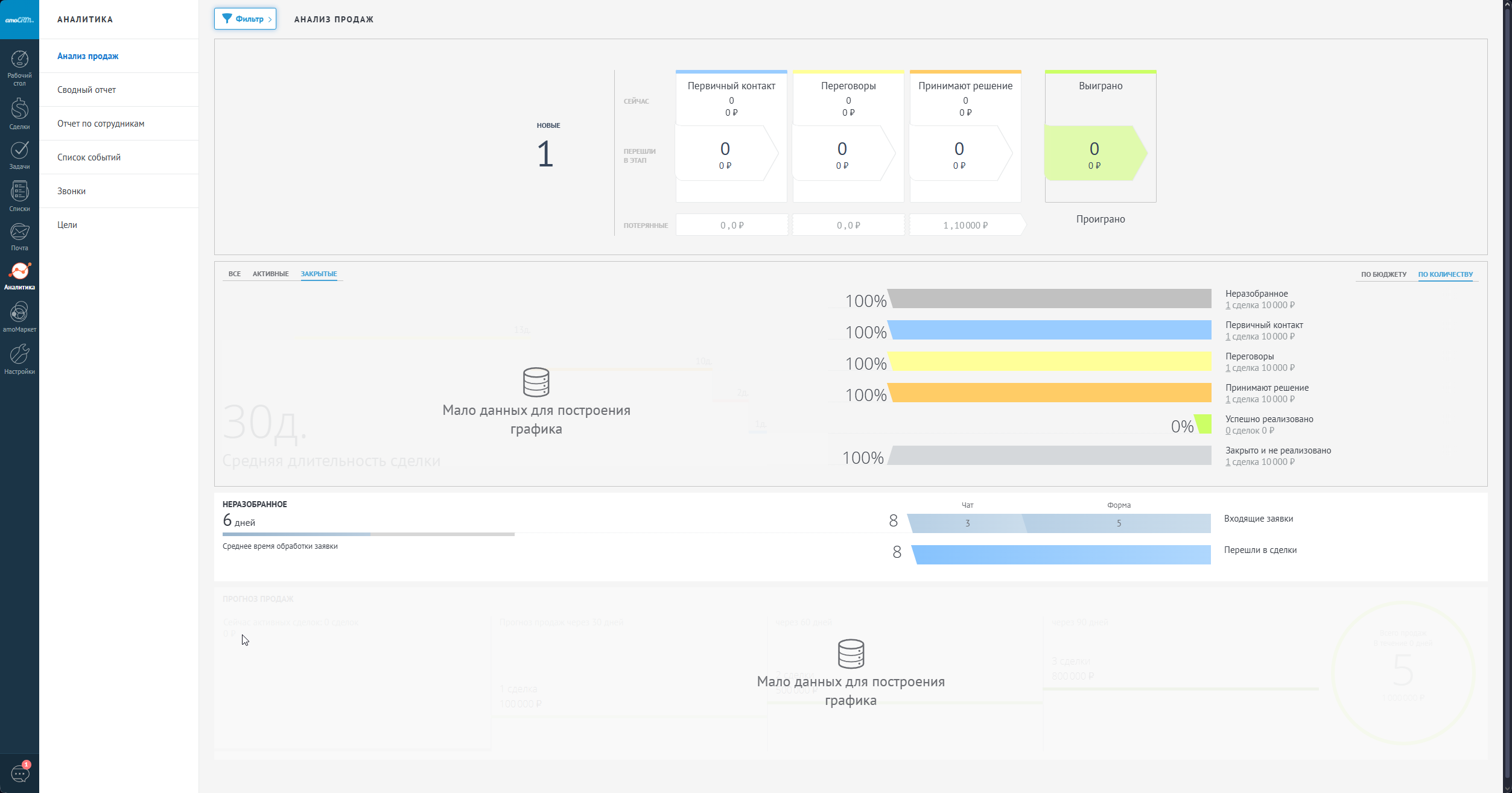This screenshot has height=793, width=1512.
Task: Open the Настройки settings icon
Action: click(x=19, y=359)
